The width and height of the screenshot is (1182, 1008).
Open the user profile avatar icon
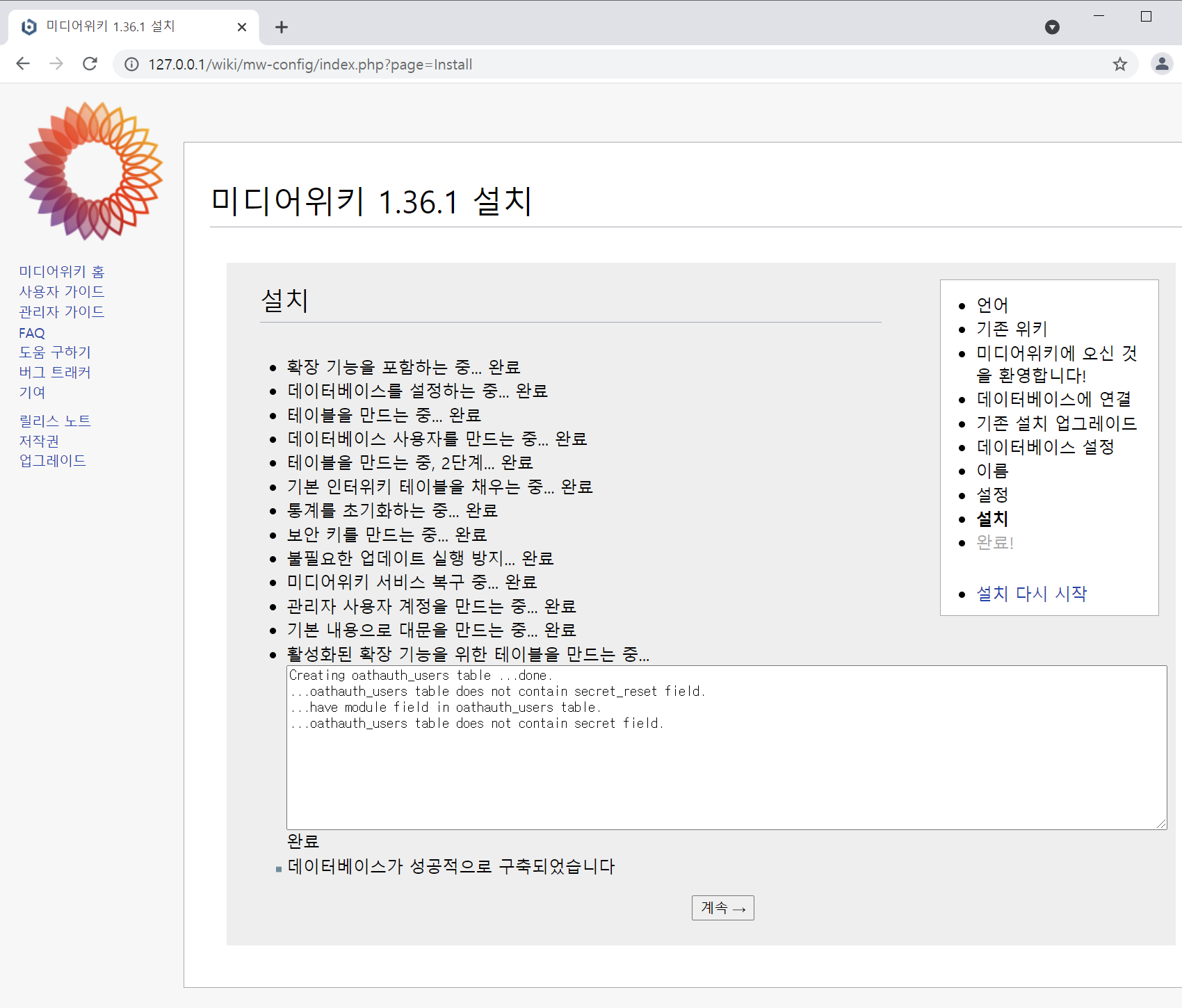click(1162, 64)
